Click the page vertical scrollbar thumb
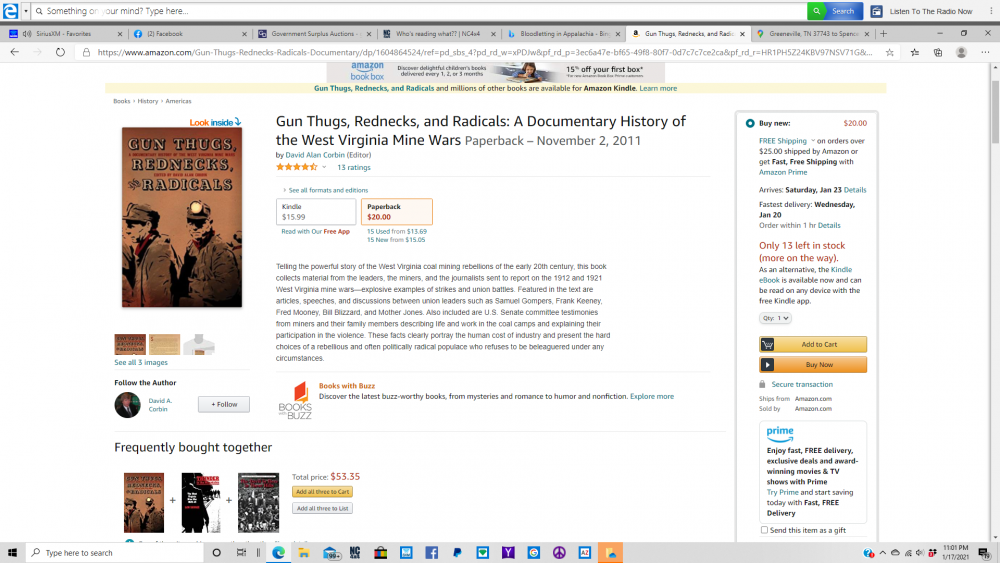 click(995, 112)
